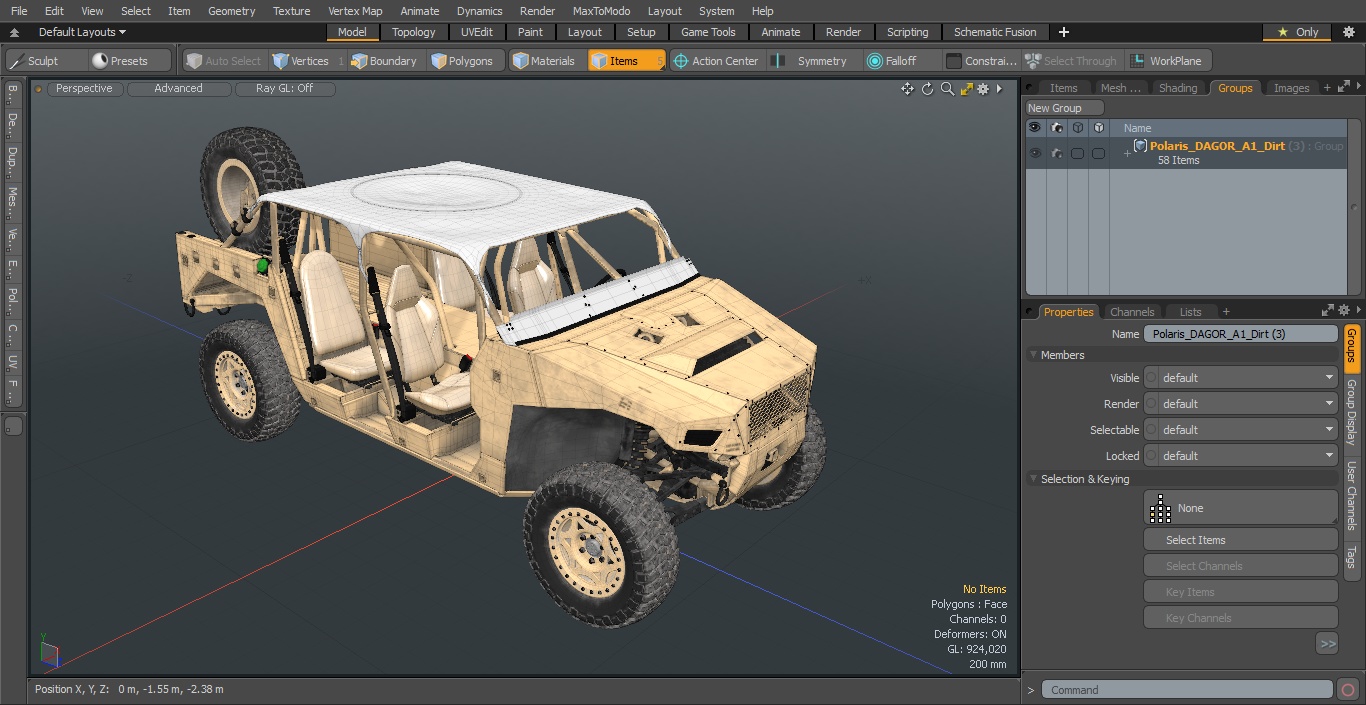Screen dimensions: 1366x705
Task: Switch to the Shading panel tab
Action: 1177,88
